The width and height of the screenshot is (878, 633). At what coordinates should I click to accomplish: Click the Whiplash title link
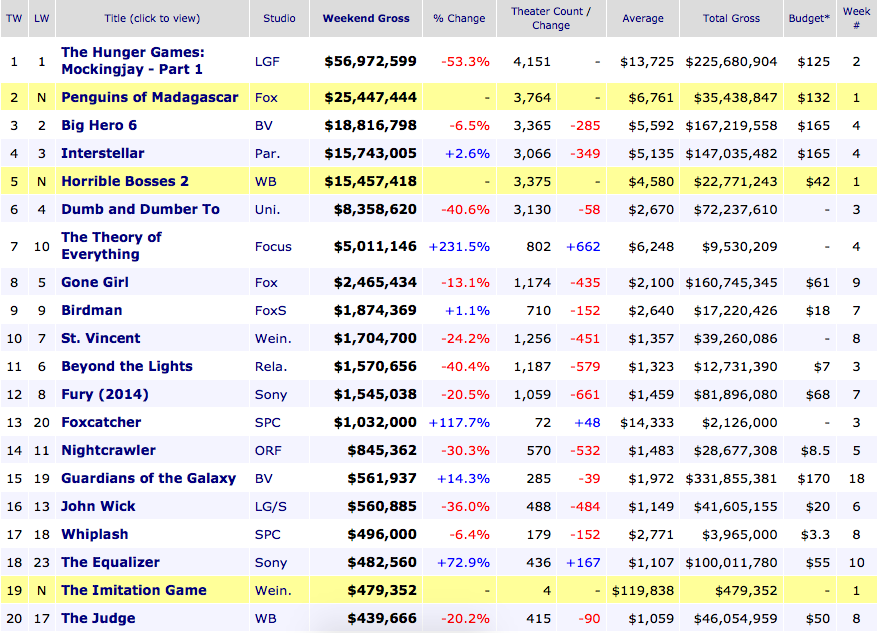(95, 534)
